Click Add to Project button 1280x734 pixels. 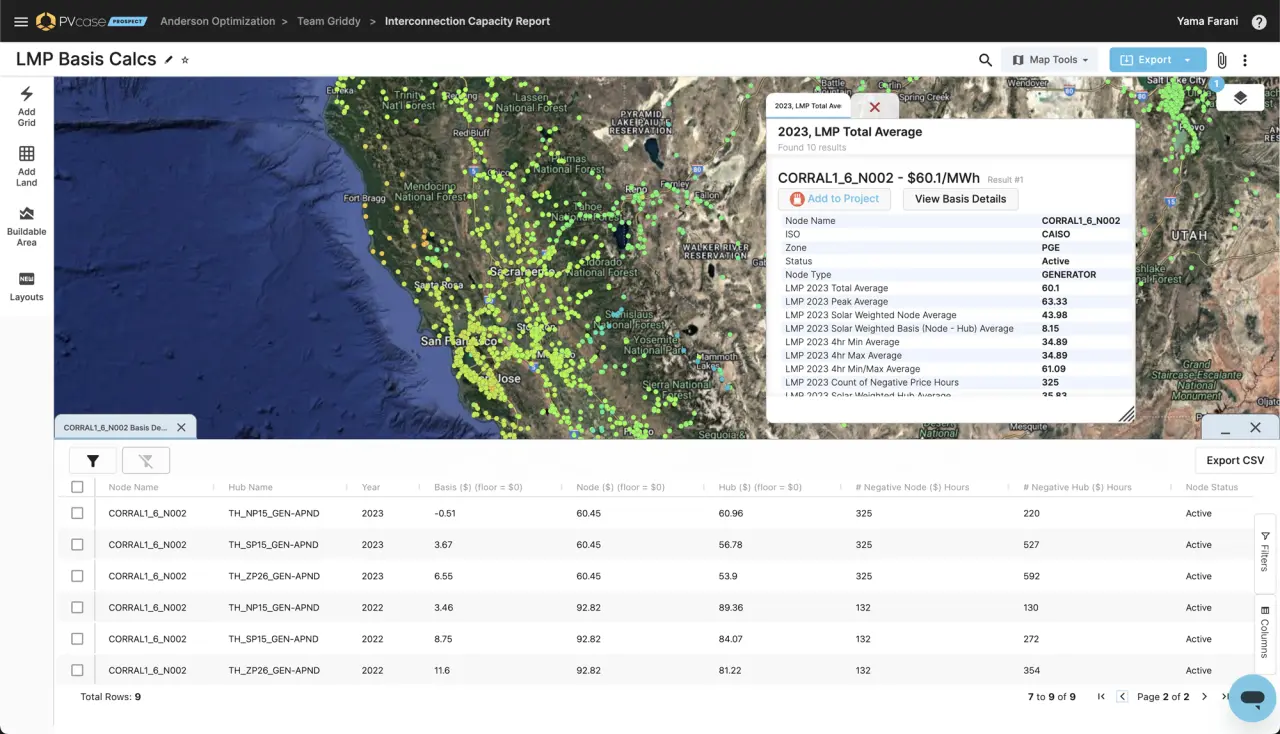point(833,199)
